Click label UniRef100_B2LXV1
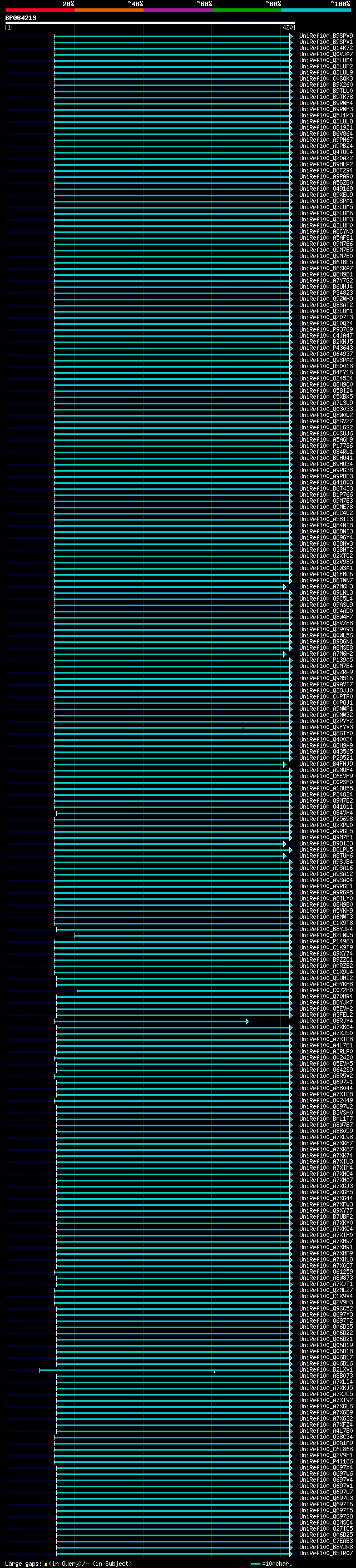Screen dimensions: 356x1568 (325, 1370)
